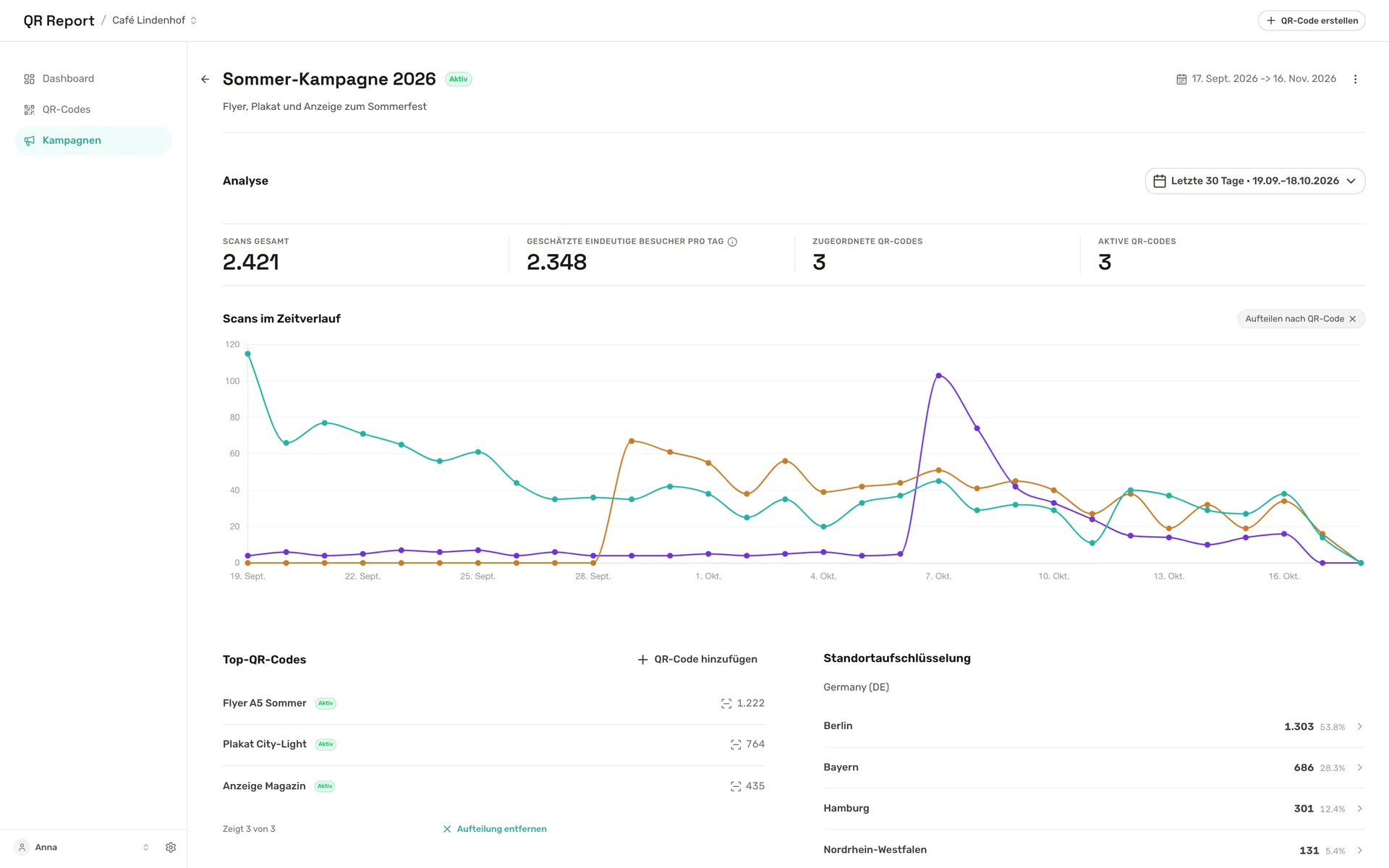This screenshot has width=1389, height=868.
Task: Click the scan icon next to 1.222
Action: pyautogui.click(x=726, y=704)
